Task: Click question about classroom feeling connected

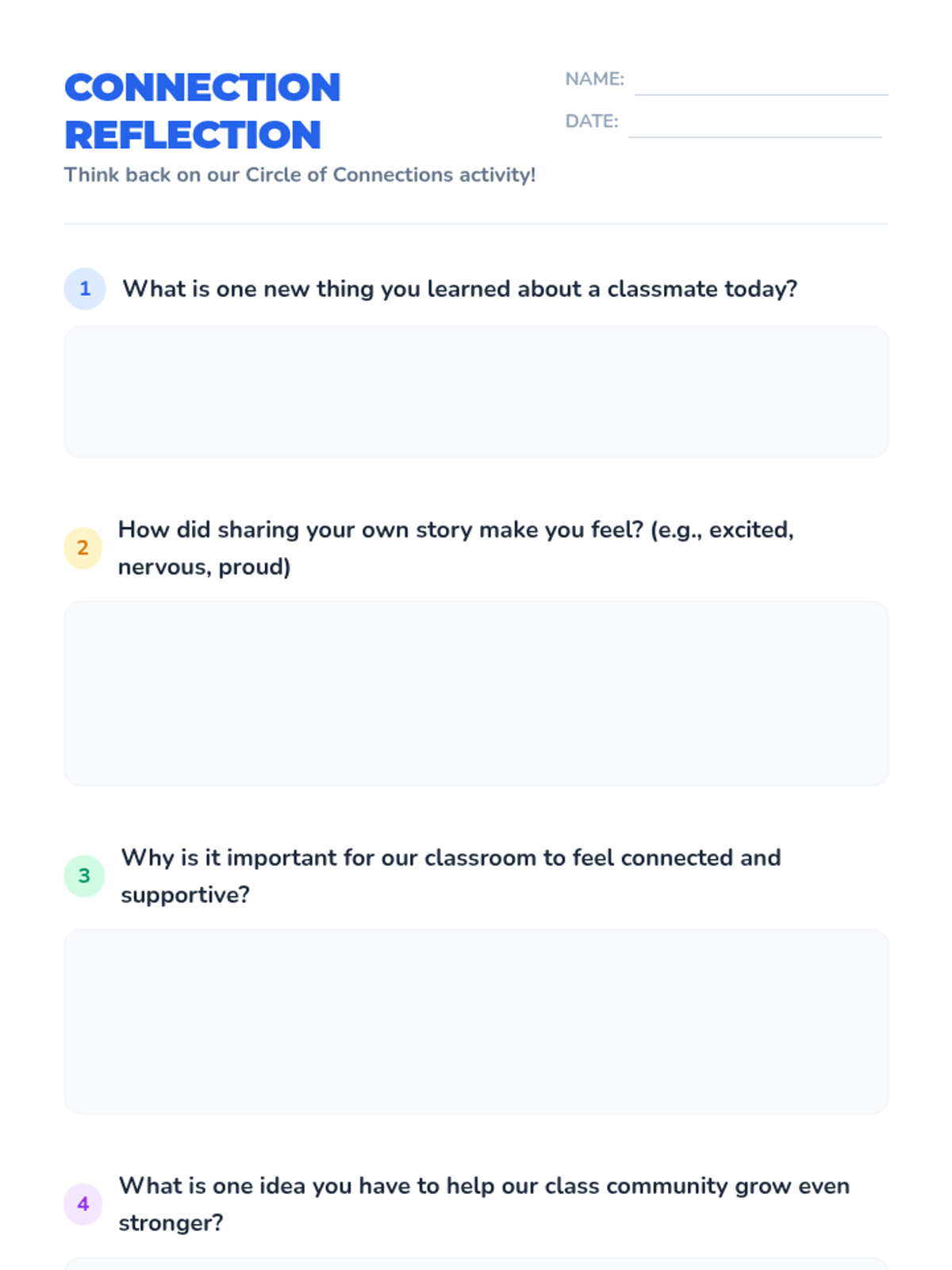Action: 451,876
